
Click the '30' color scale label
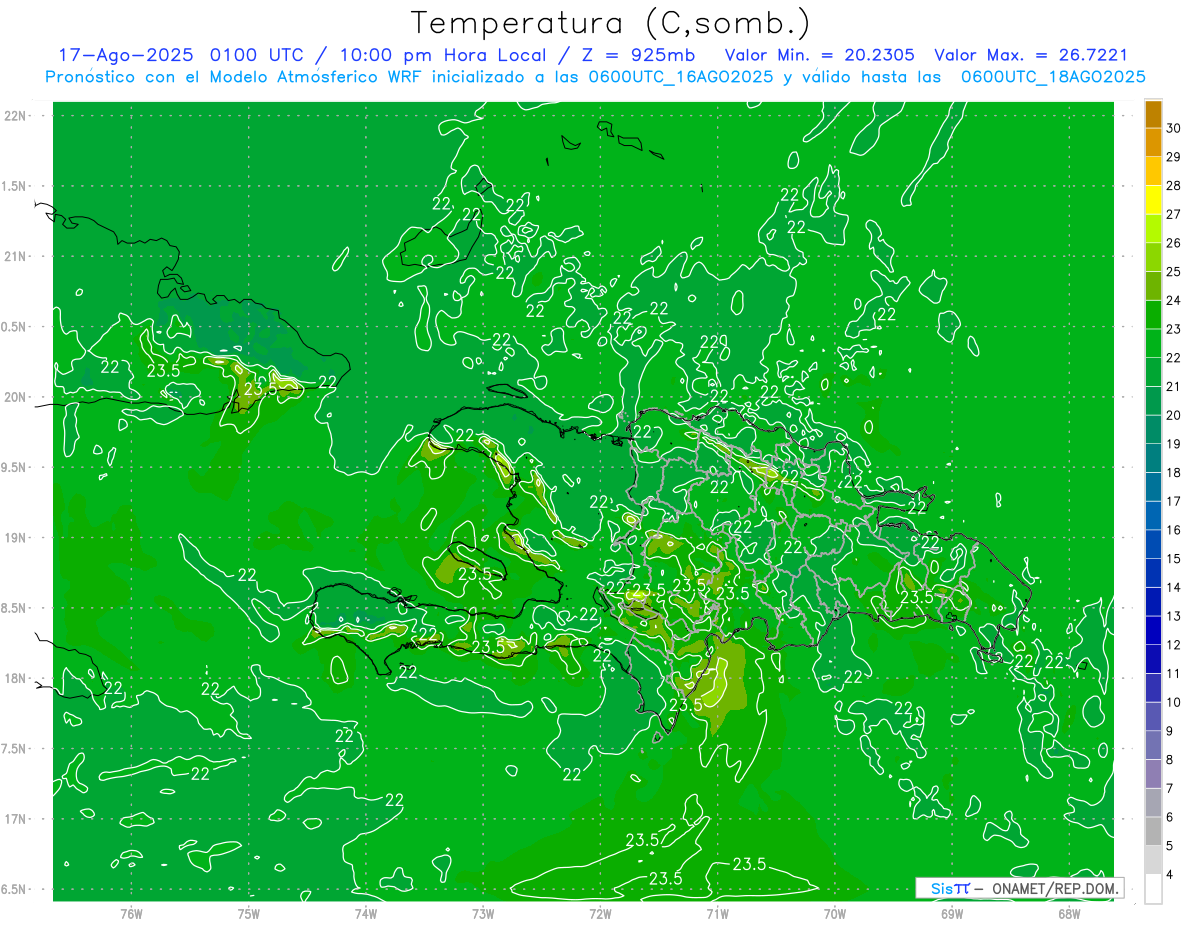1174,128
